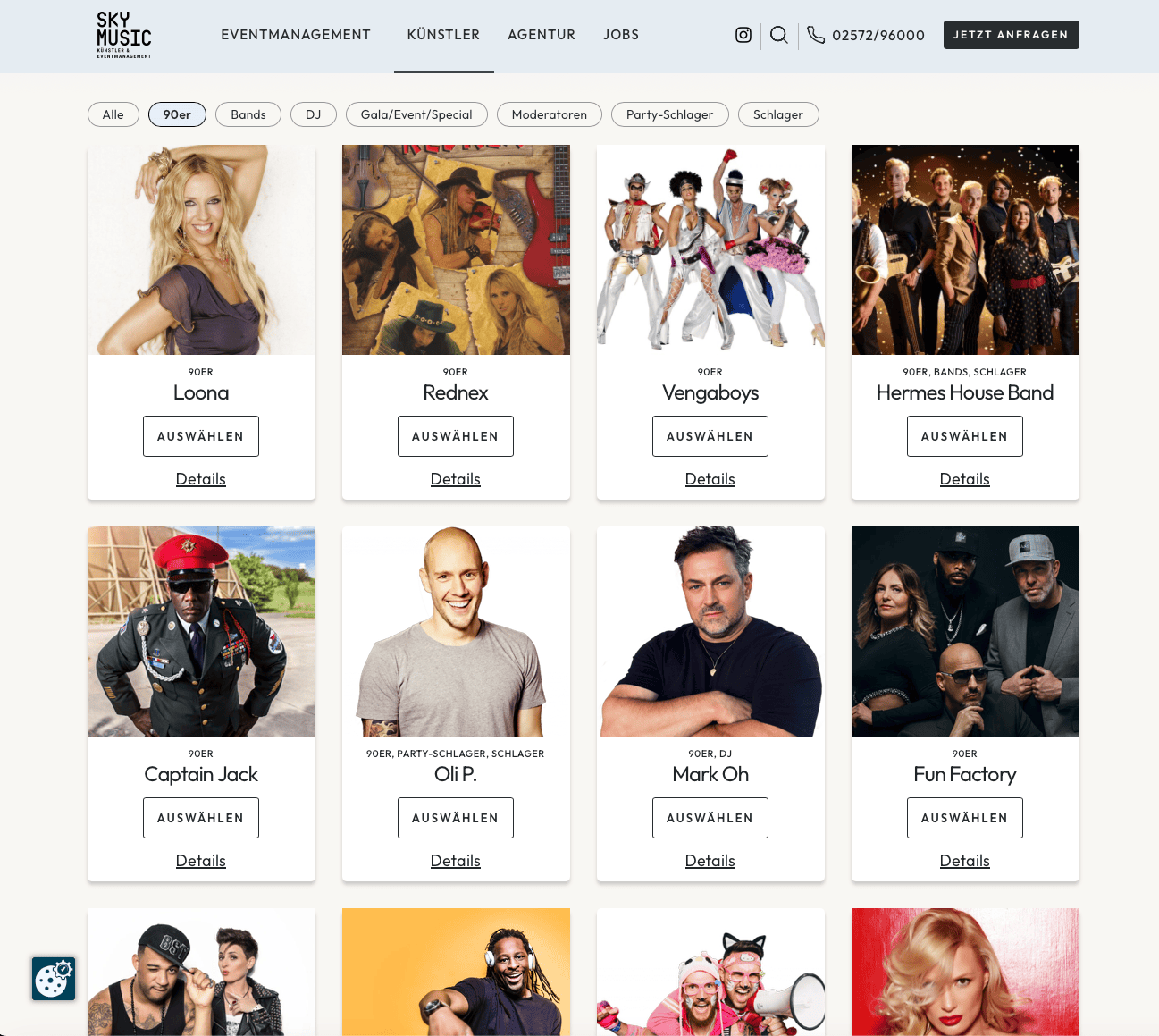The image size is (1159, 1036).
Task: Click Auswählen for Fun Factory
Action: tap(965, 818)
